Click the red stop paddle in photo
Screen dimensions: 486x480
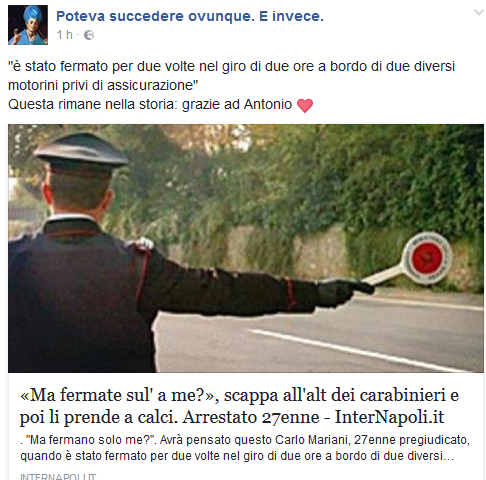[427, 258]
